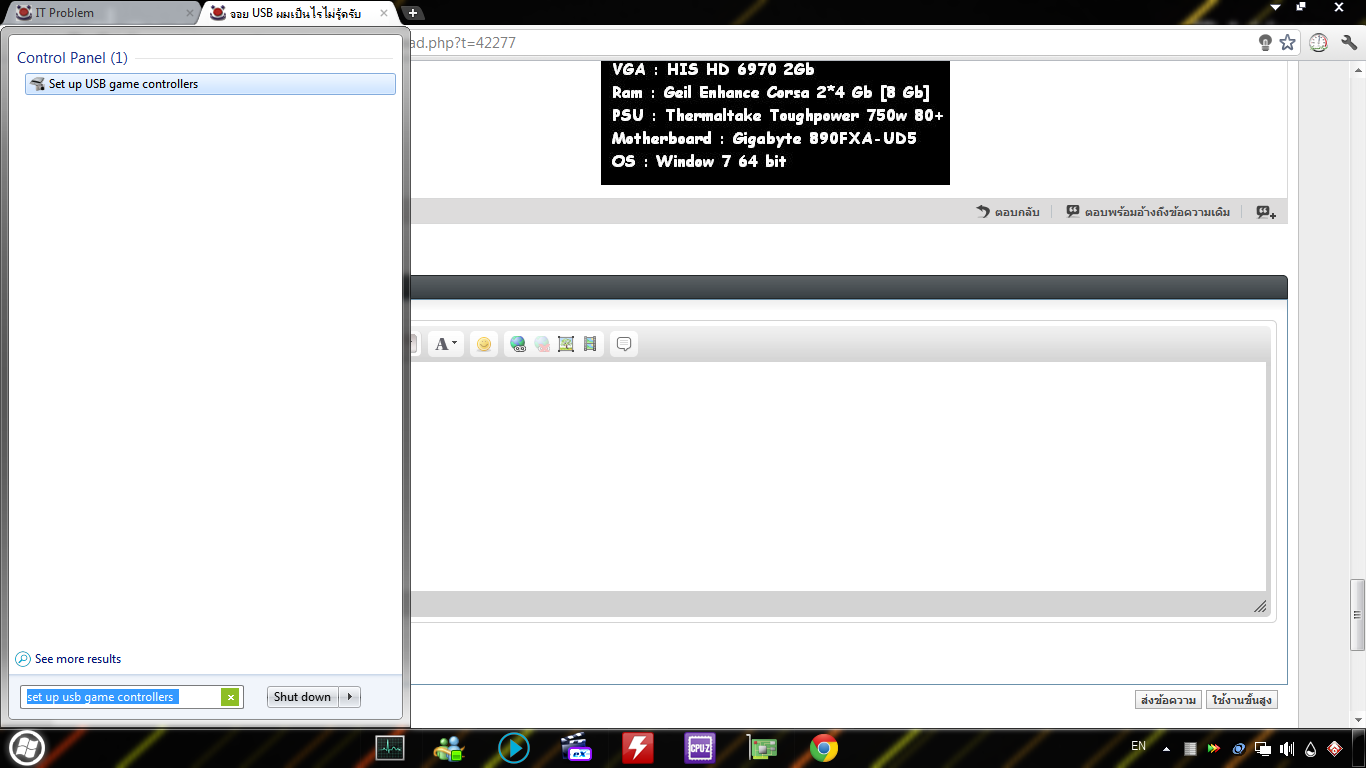This screenshot has width=1366, height=768.
Task: Insert a smiley in the editor
Action: 484,344
